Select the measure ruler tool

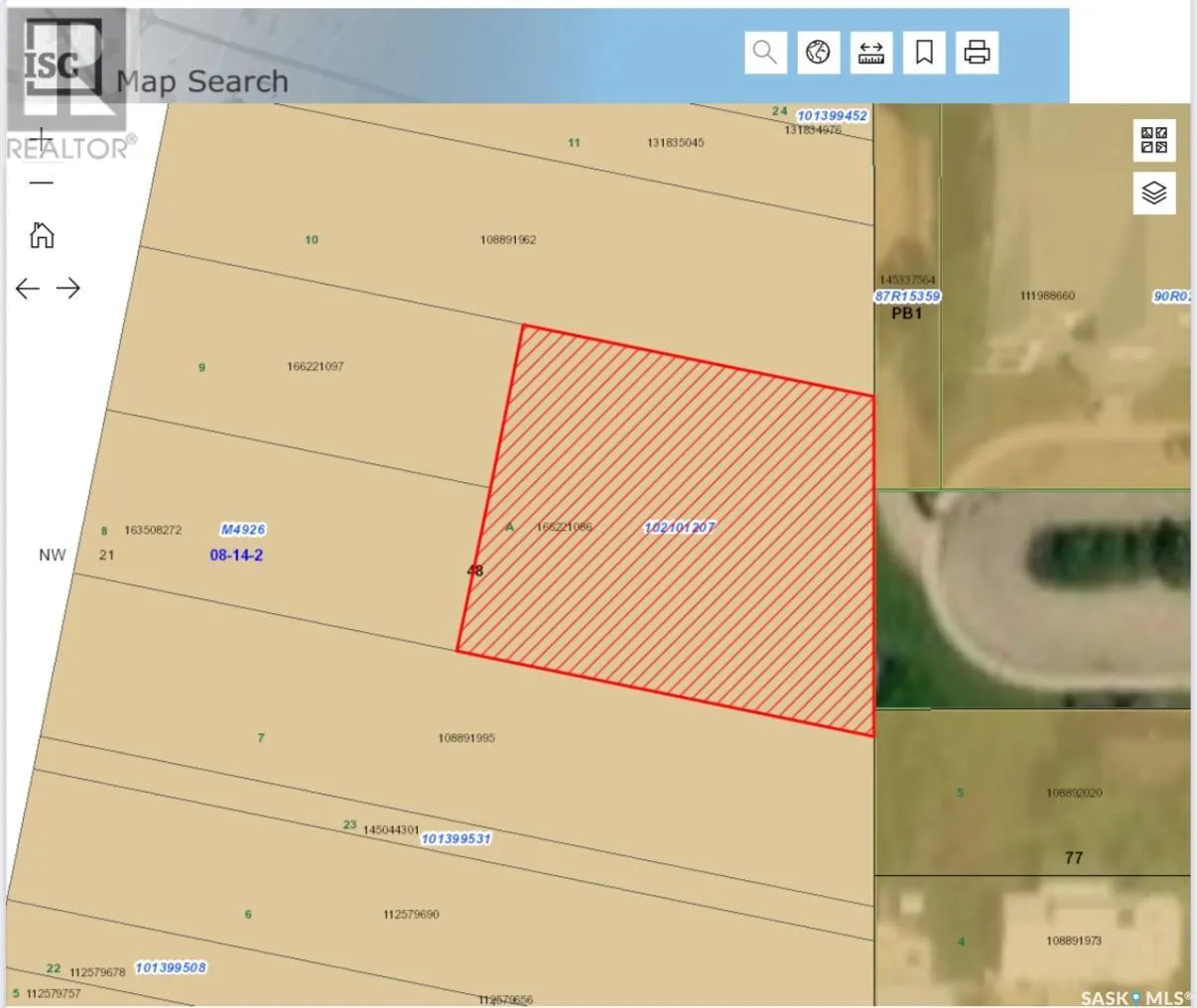pyautogui.click(x=871, y=53)
